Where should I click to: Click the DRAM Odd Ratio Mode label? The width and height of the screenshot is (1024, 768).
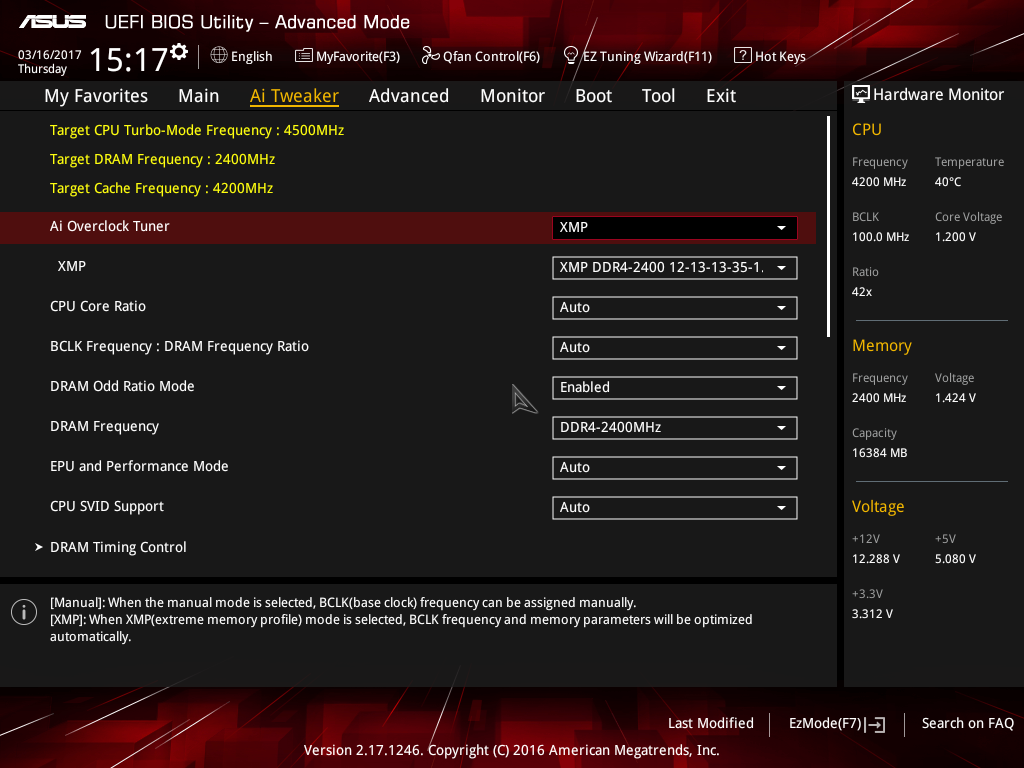[x=122, y=386]
